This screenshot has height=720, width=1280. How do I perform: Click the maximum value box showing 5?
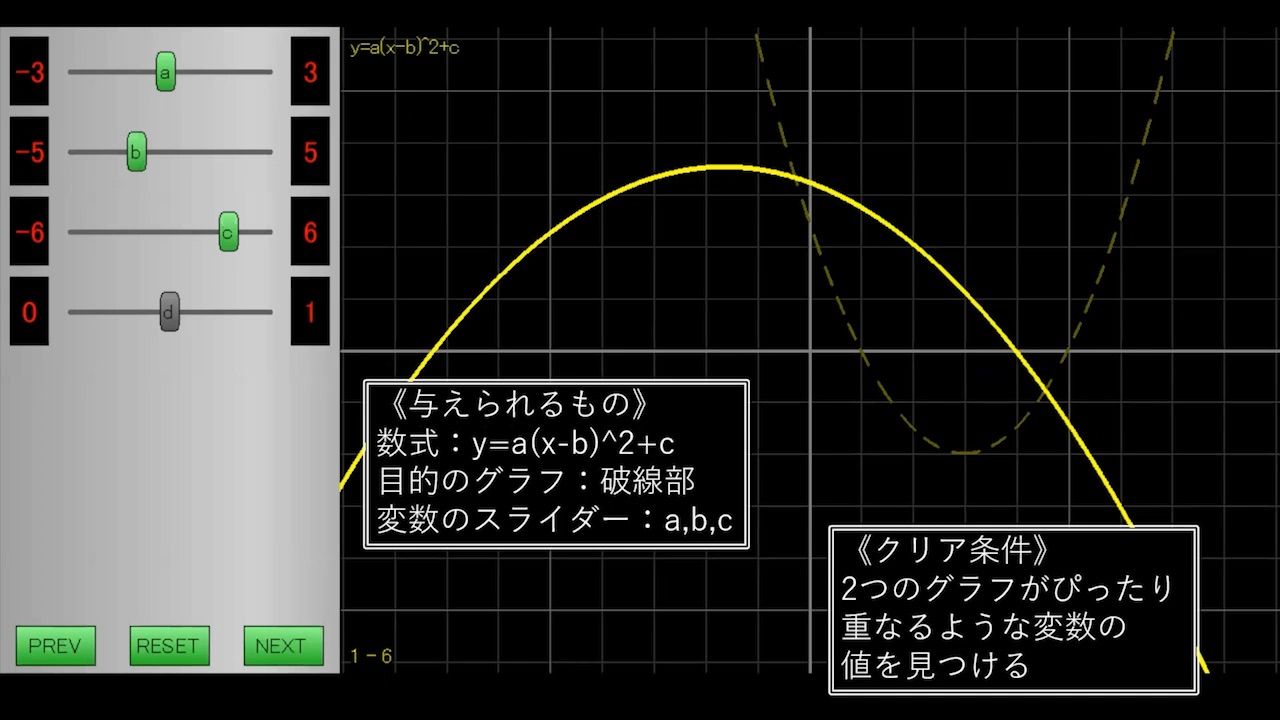pyautogui.click(x=310, y=152)
